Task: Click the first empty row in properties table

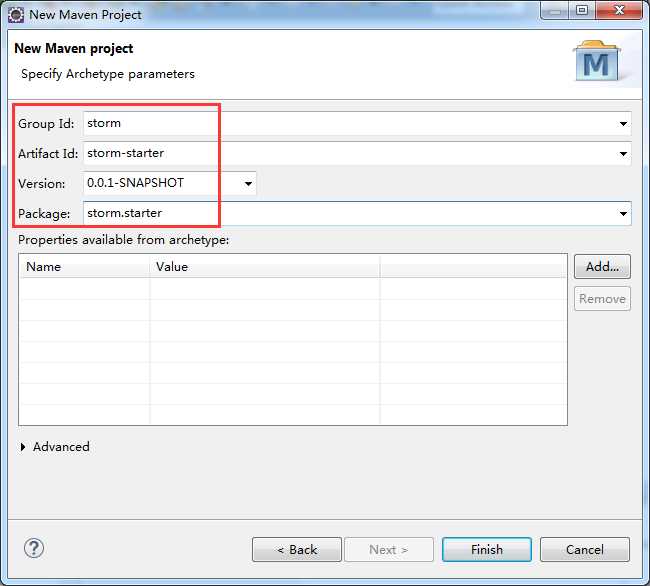Action: point(293,289)
